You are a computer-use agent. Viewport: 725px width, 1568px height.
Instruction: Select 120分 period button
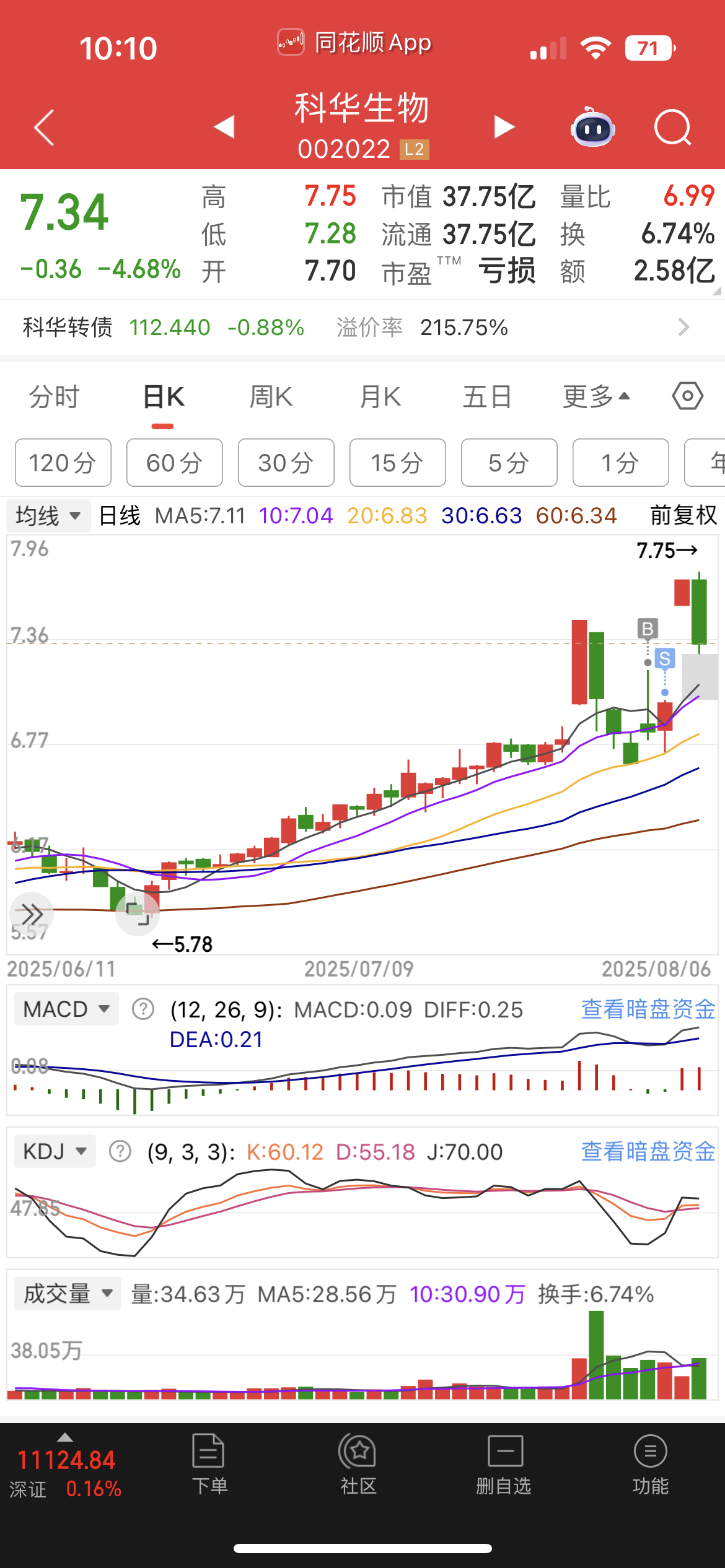[63, 463]
